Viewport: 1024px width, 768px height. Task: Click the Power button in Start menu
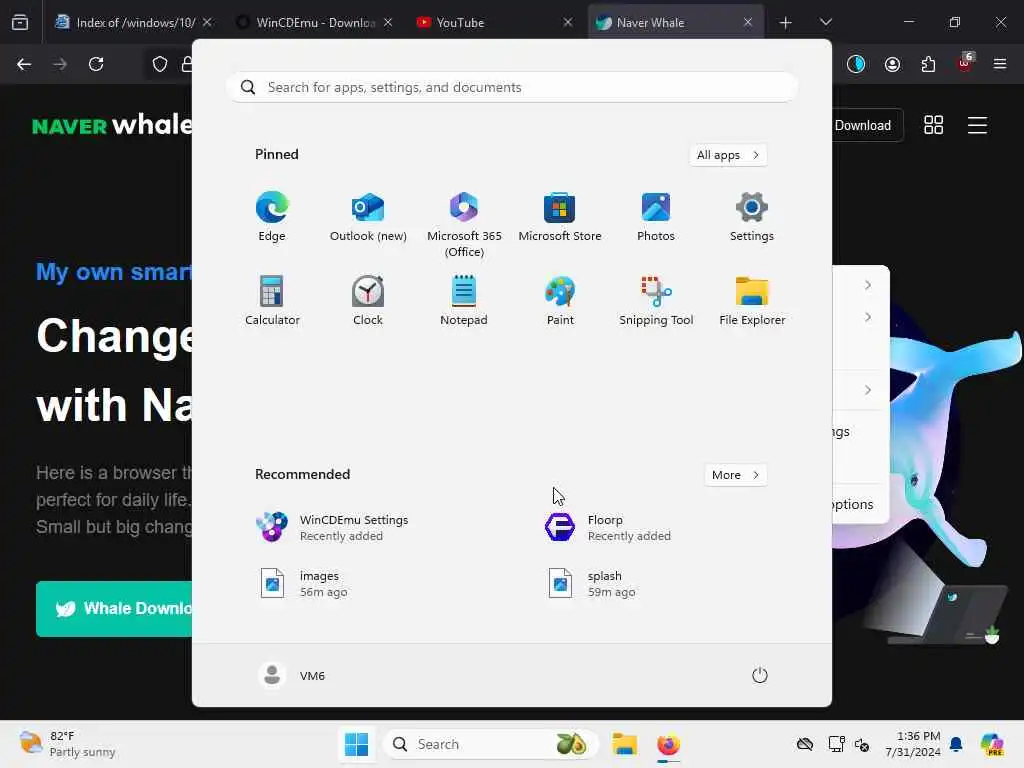click(x=759, y=675)
